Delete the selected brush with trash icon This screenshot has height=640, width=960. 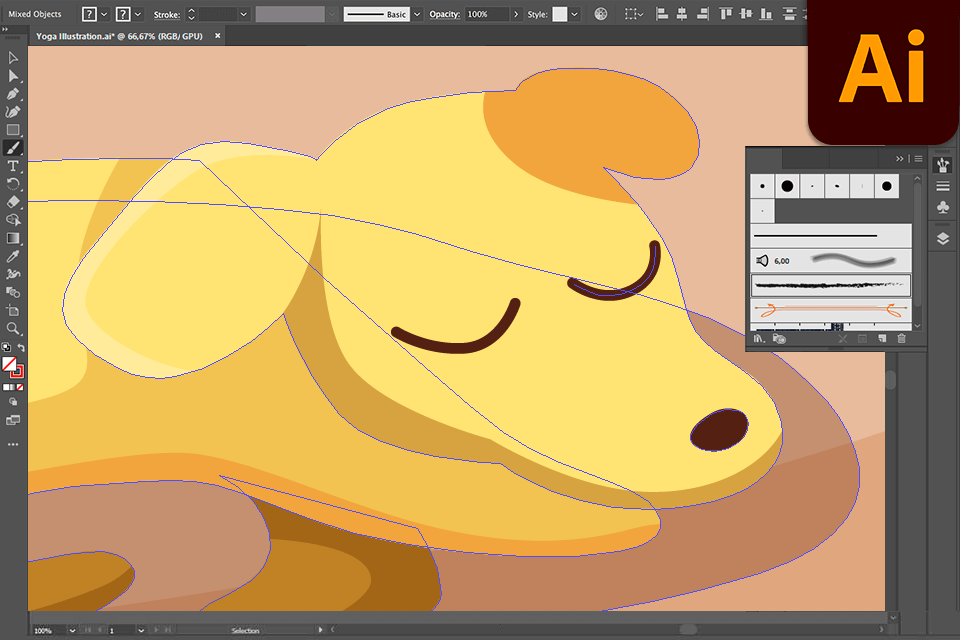point(901,339)
